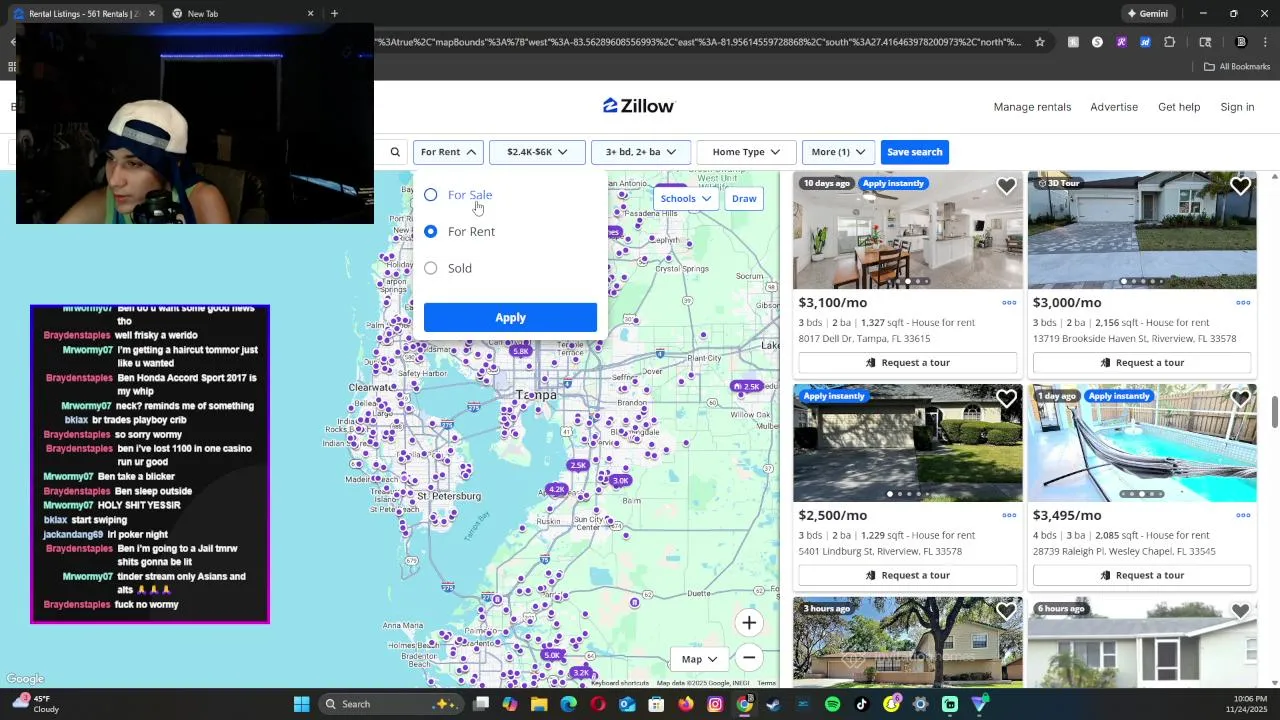Select the For Sale radio option
Image resolution: width=1280 pixels, height=720 pixels.
tap(431, 195)
